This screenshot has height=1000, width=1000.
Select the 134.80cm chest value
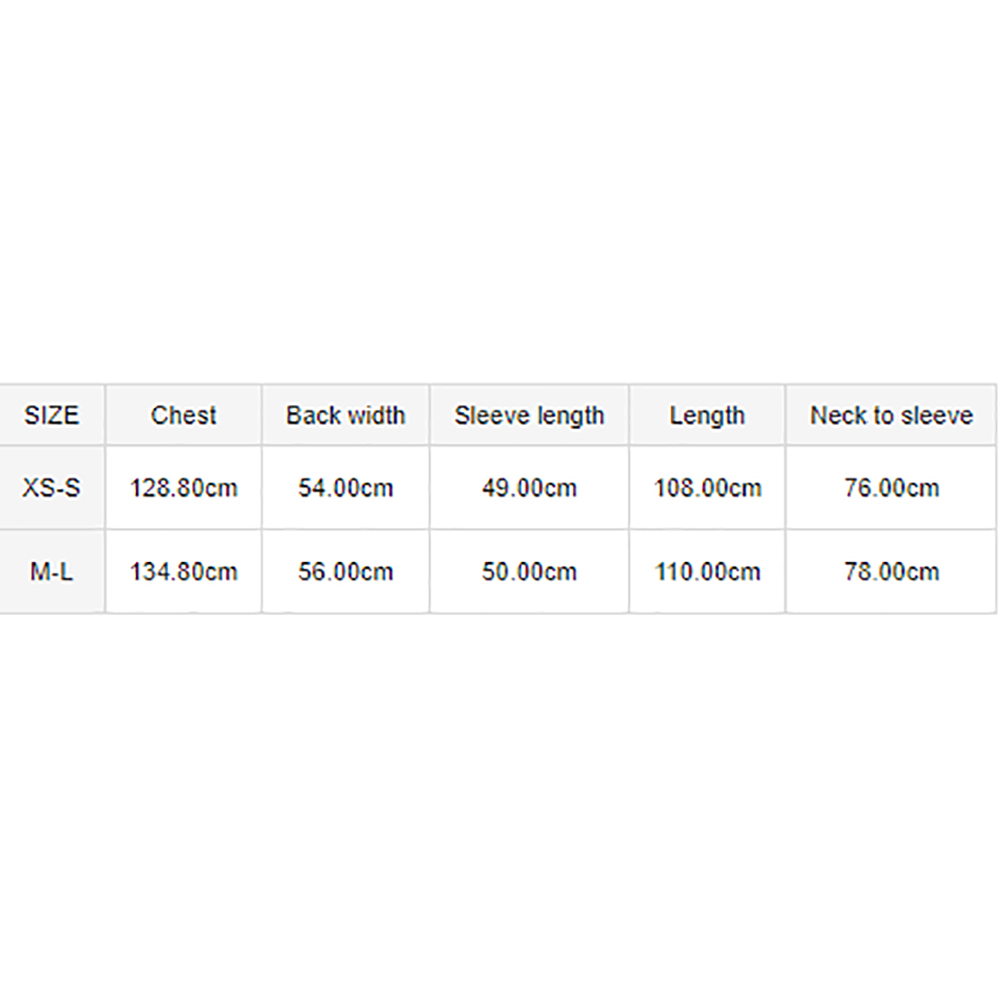point(184,571)
